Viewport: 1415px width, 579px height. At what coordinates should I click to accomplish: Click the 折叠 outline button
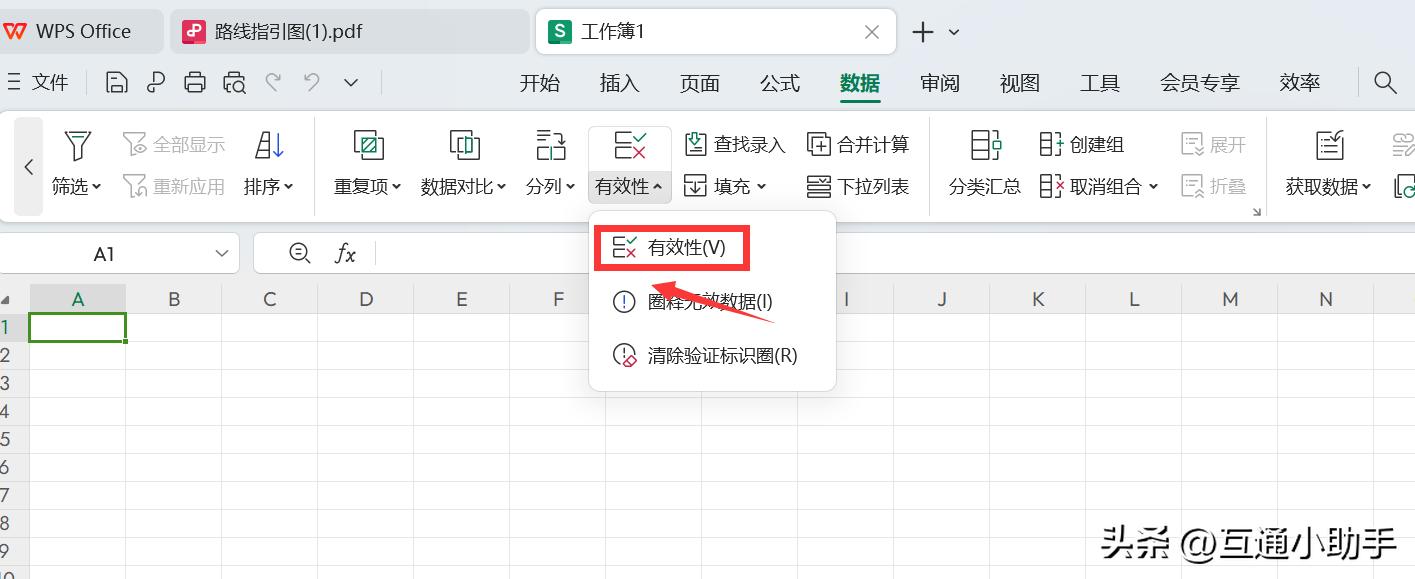1214,186
